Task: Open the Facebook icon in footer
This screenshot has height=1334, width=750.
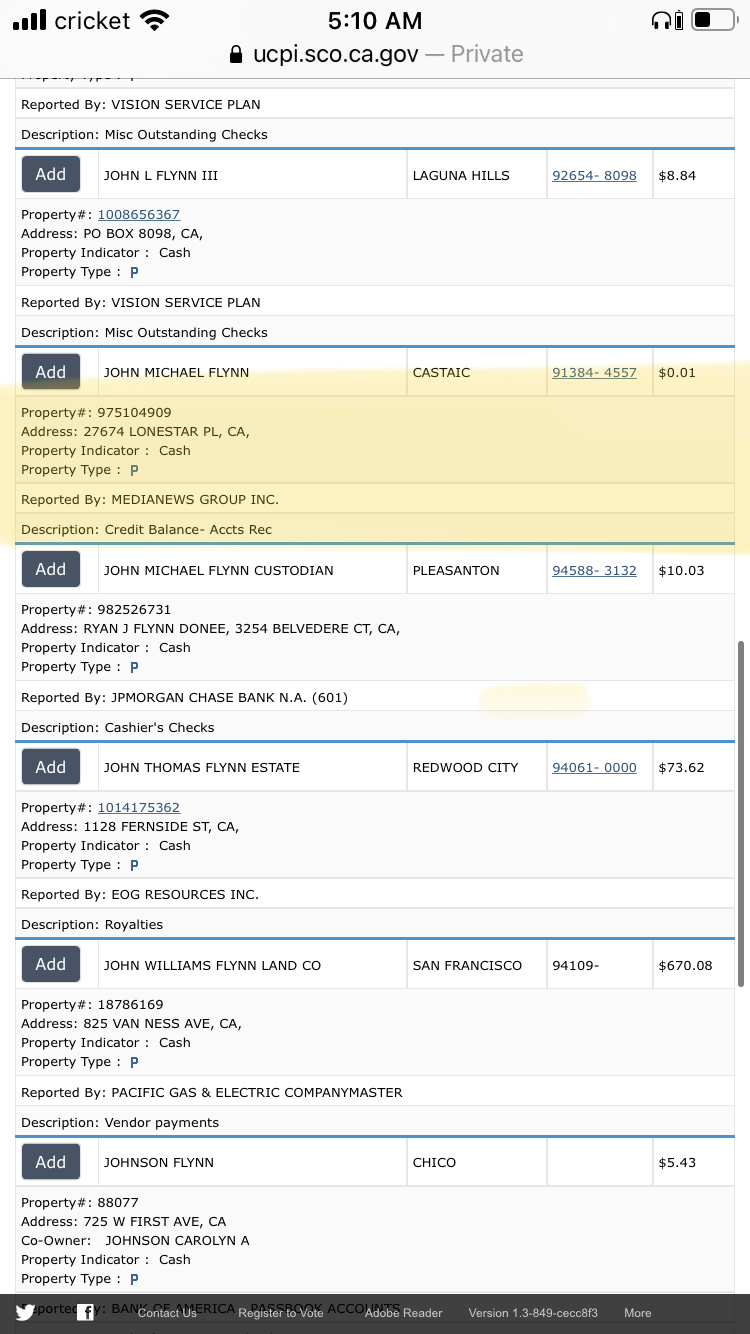Action: coord(86,1313)
